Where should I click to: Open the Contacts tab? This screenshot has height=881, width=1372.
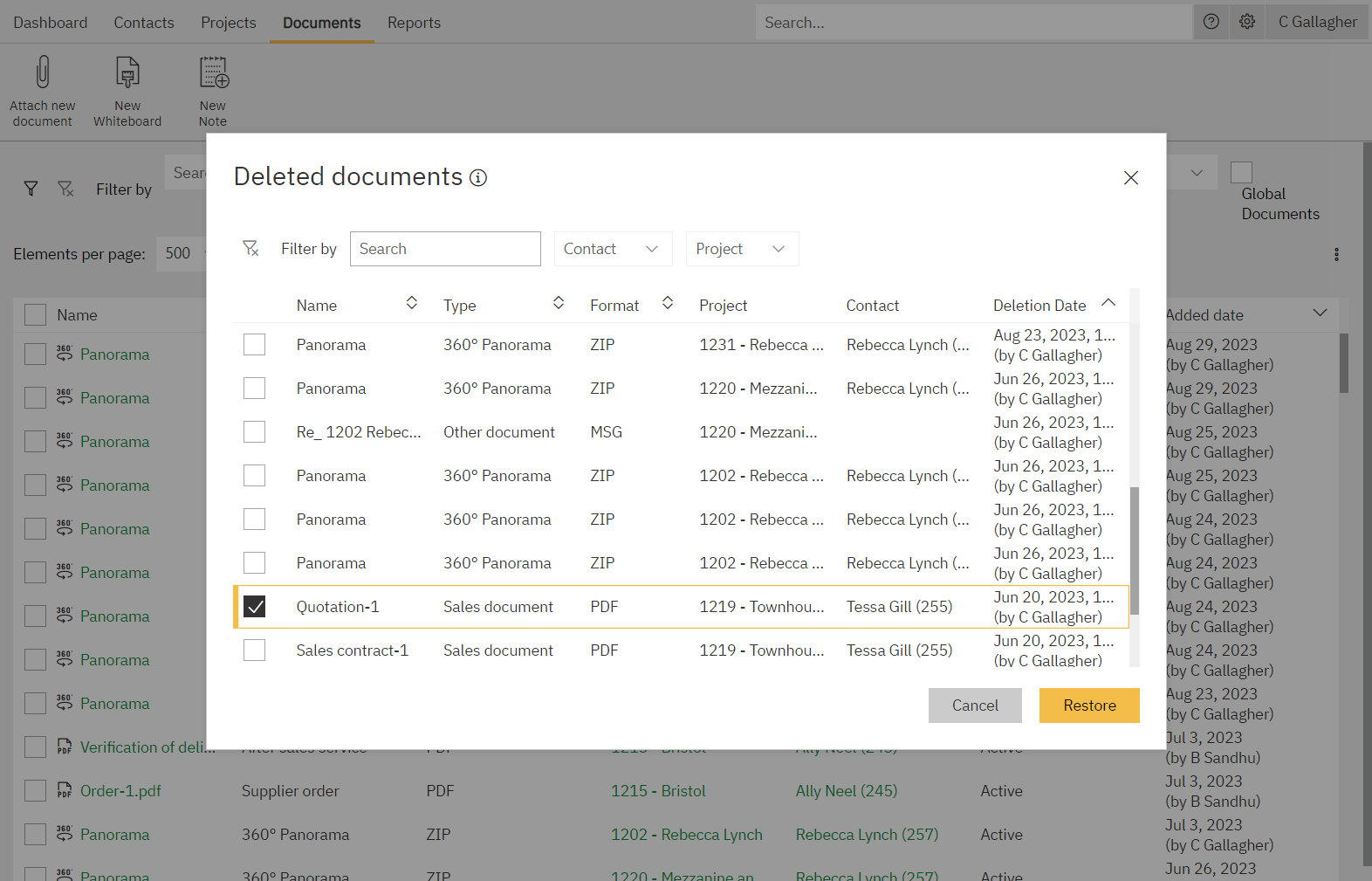(x=144, y=23)
